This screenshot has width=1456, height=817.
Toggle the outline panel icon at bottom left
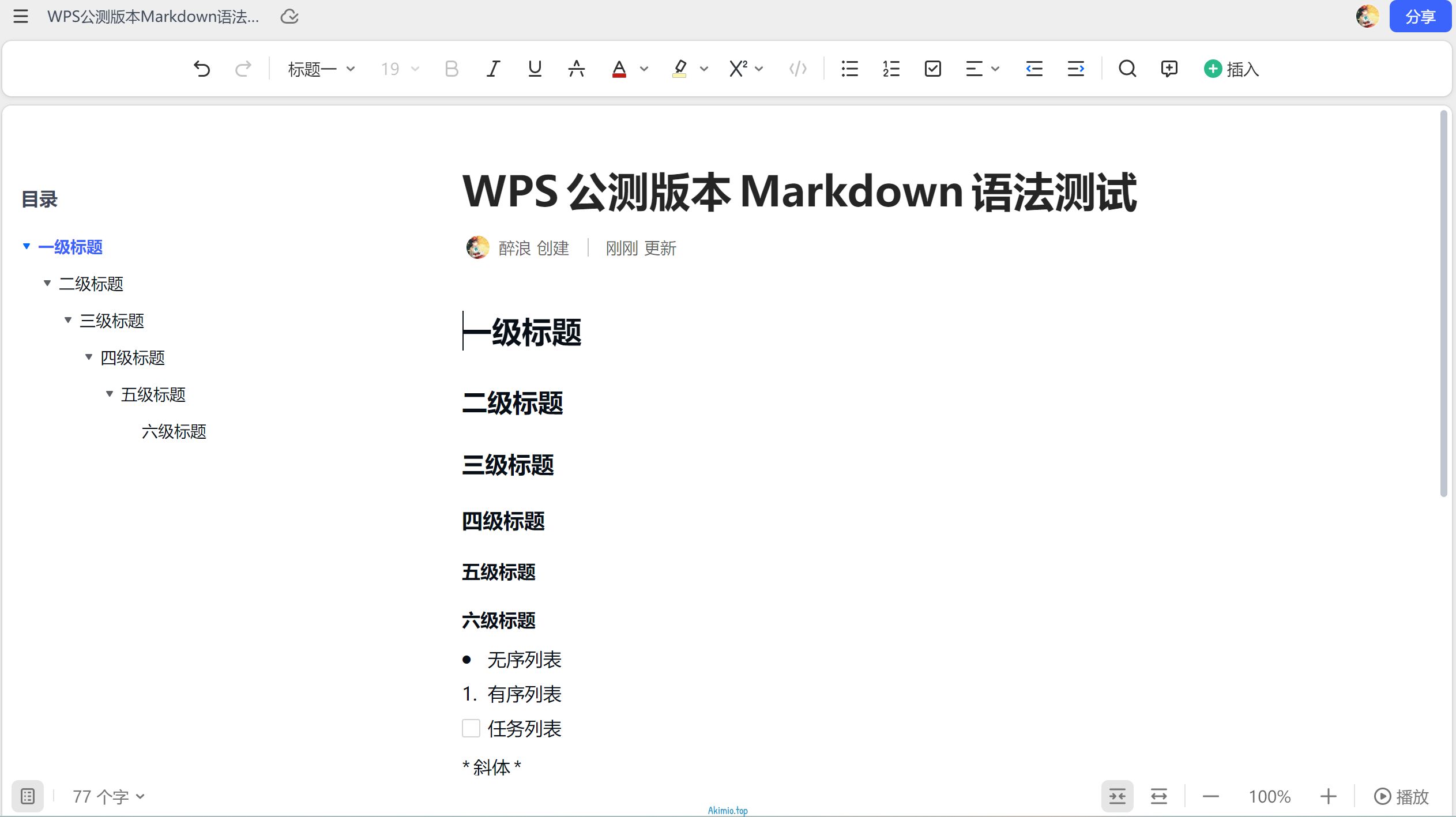point(28,796)
